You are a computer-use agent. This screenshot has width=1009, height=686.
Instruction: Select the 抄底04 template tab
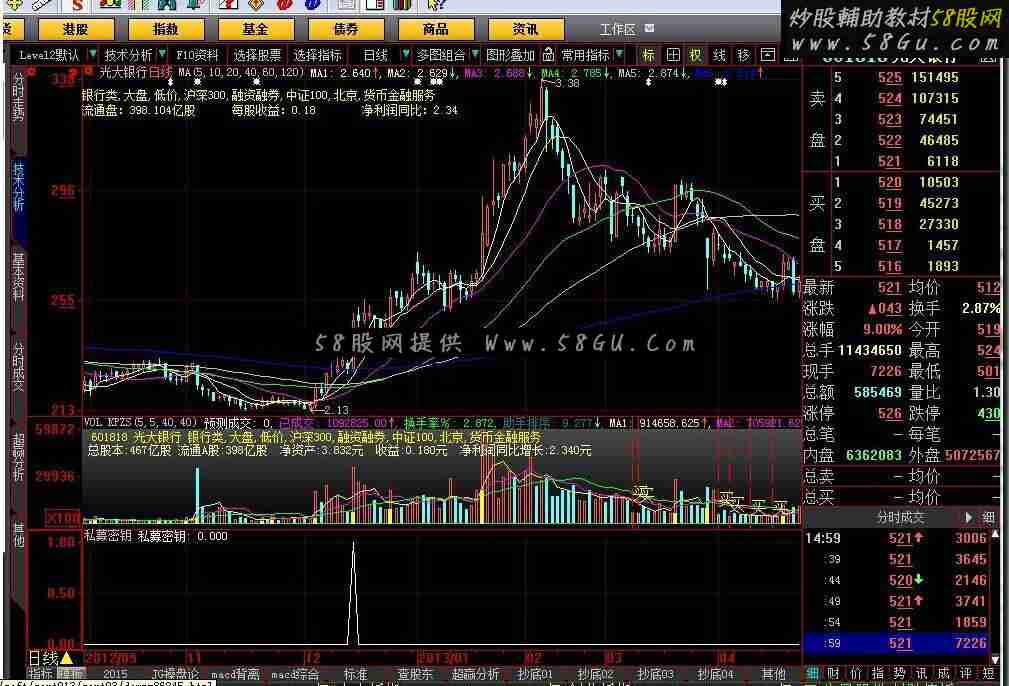[715, 674]
